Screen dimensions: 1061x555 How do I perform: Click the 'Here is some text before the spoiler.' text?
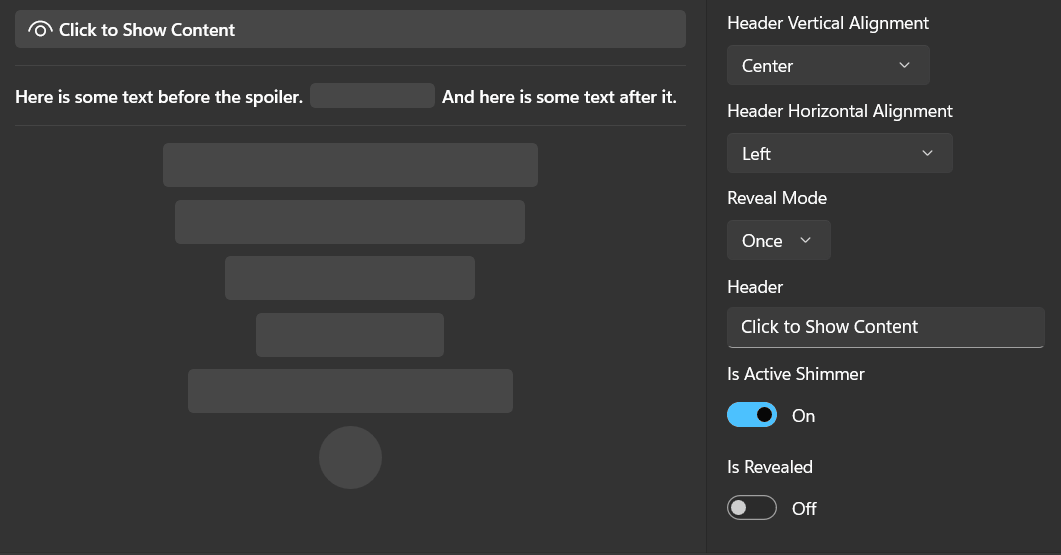[x=159, y=97]
